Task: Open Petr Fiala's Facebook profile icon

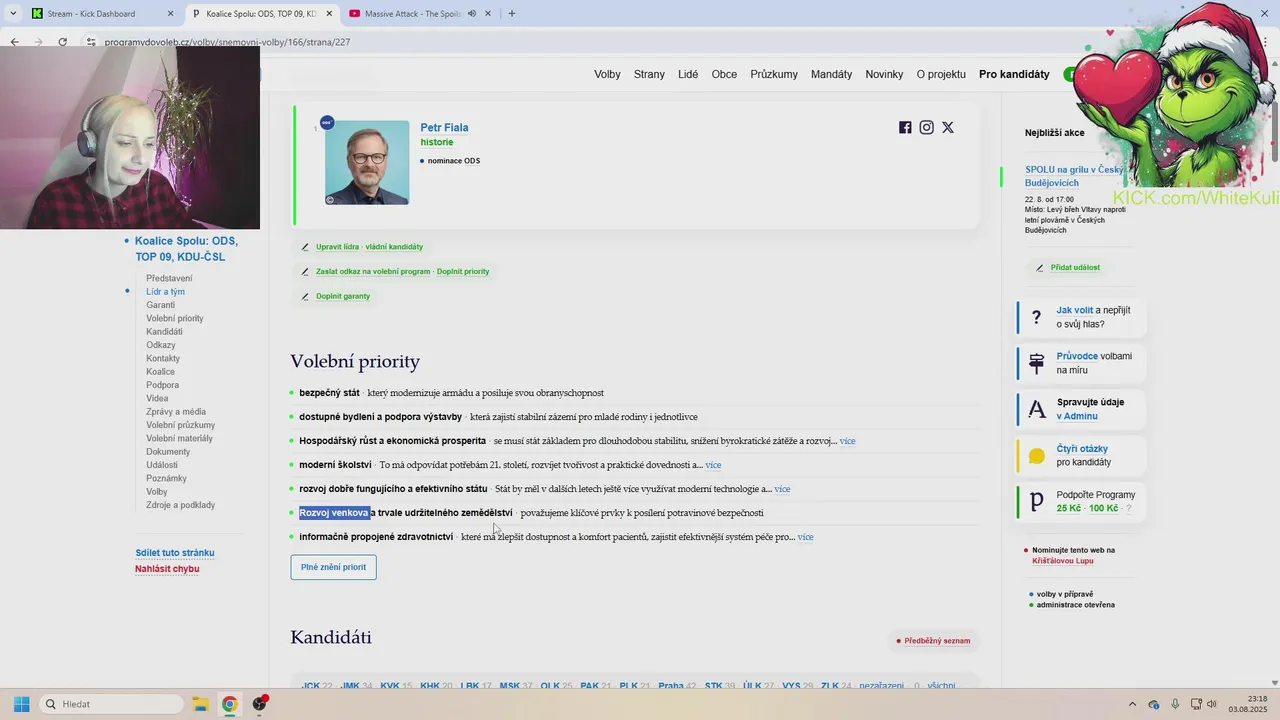Action: click(905, 127)
